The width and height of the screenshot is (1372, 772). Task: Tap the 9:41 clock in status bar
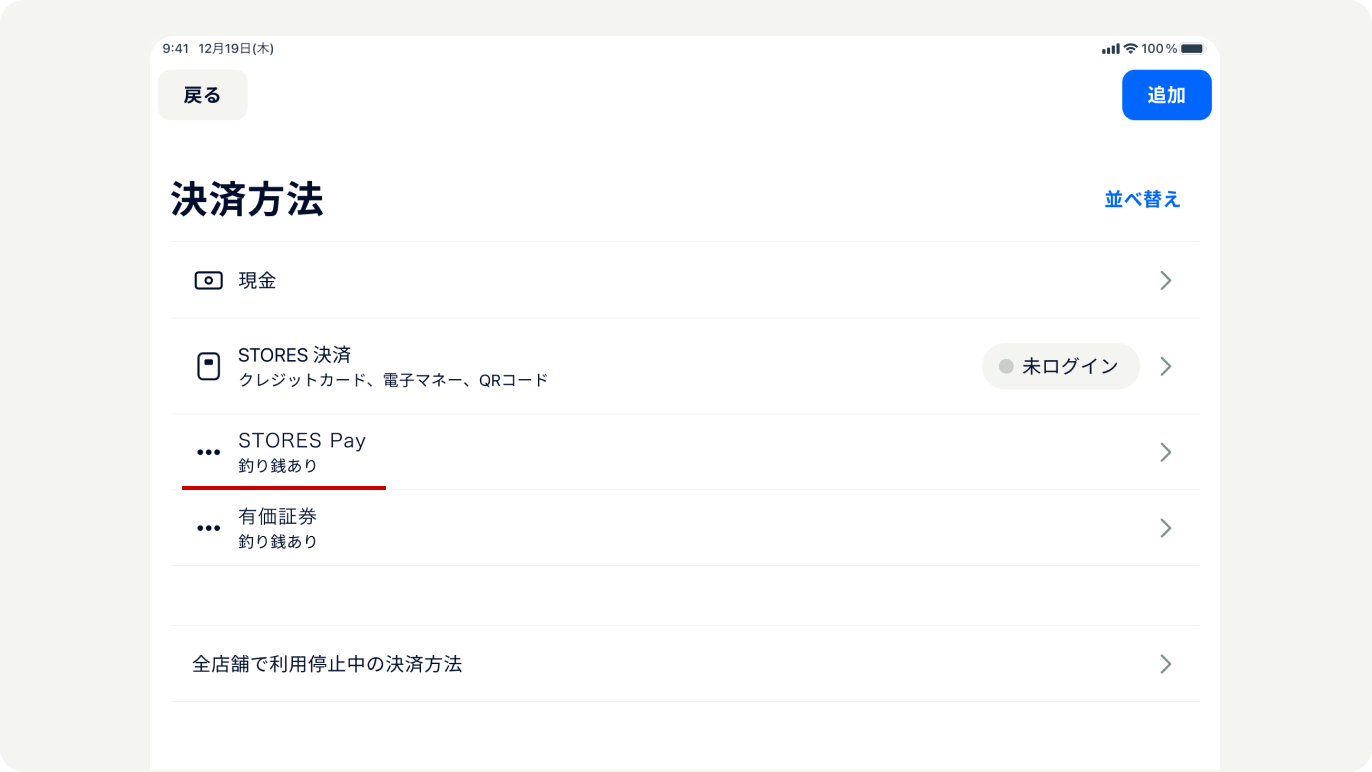(x=176, y=48)
